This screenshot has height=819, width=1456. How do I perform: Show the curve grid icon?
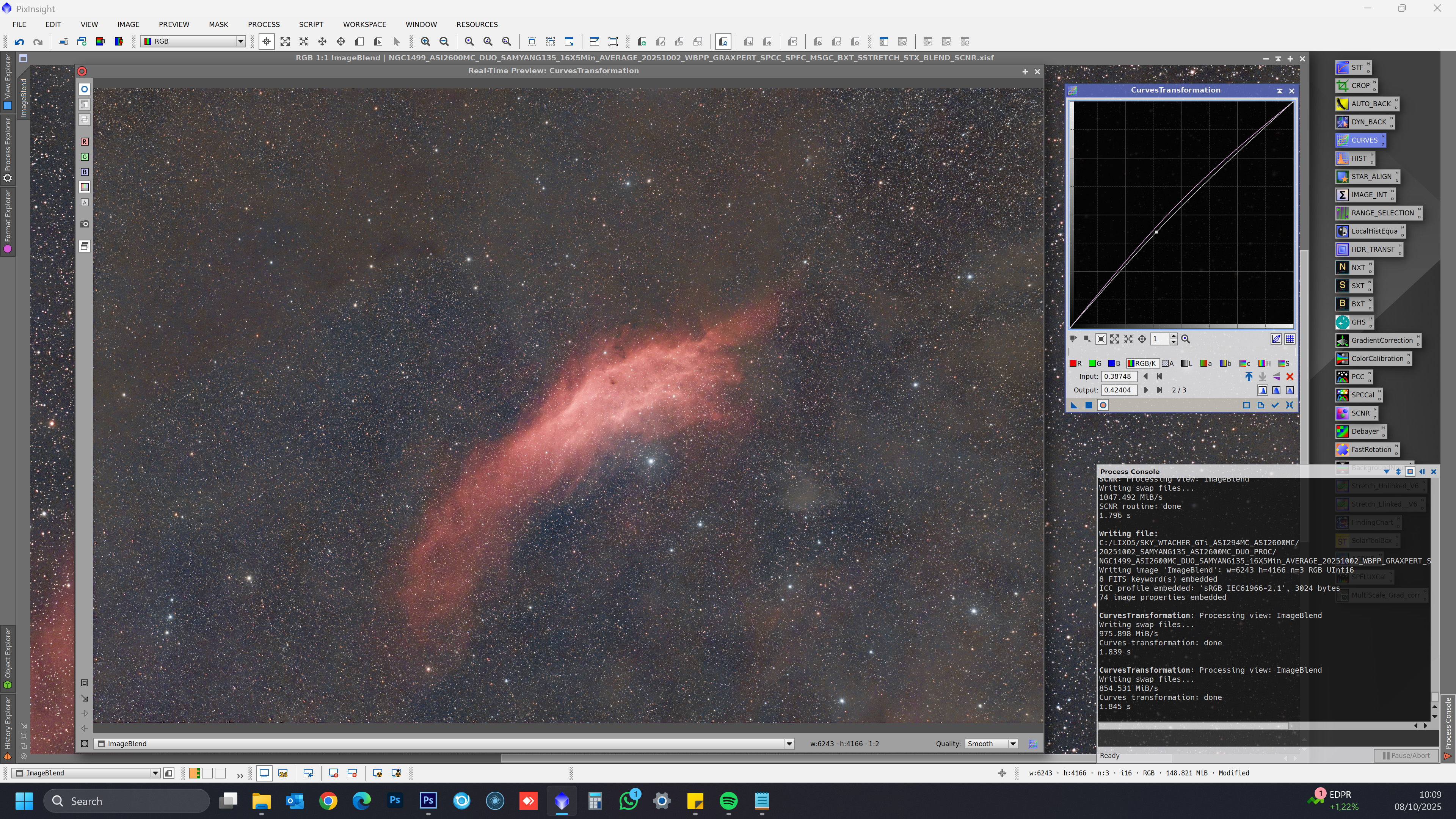[x=1290, y=339]
